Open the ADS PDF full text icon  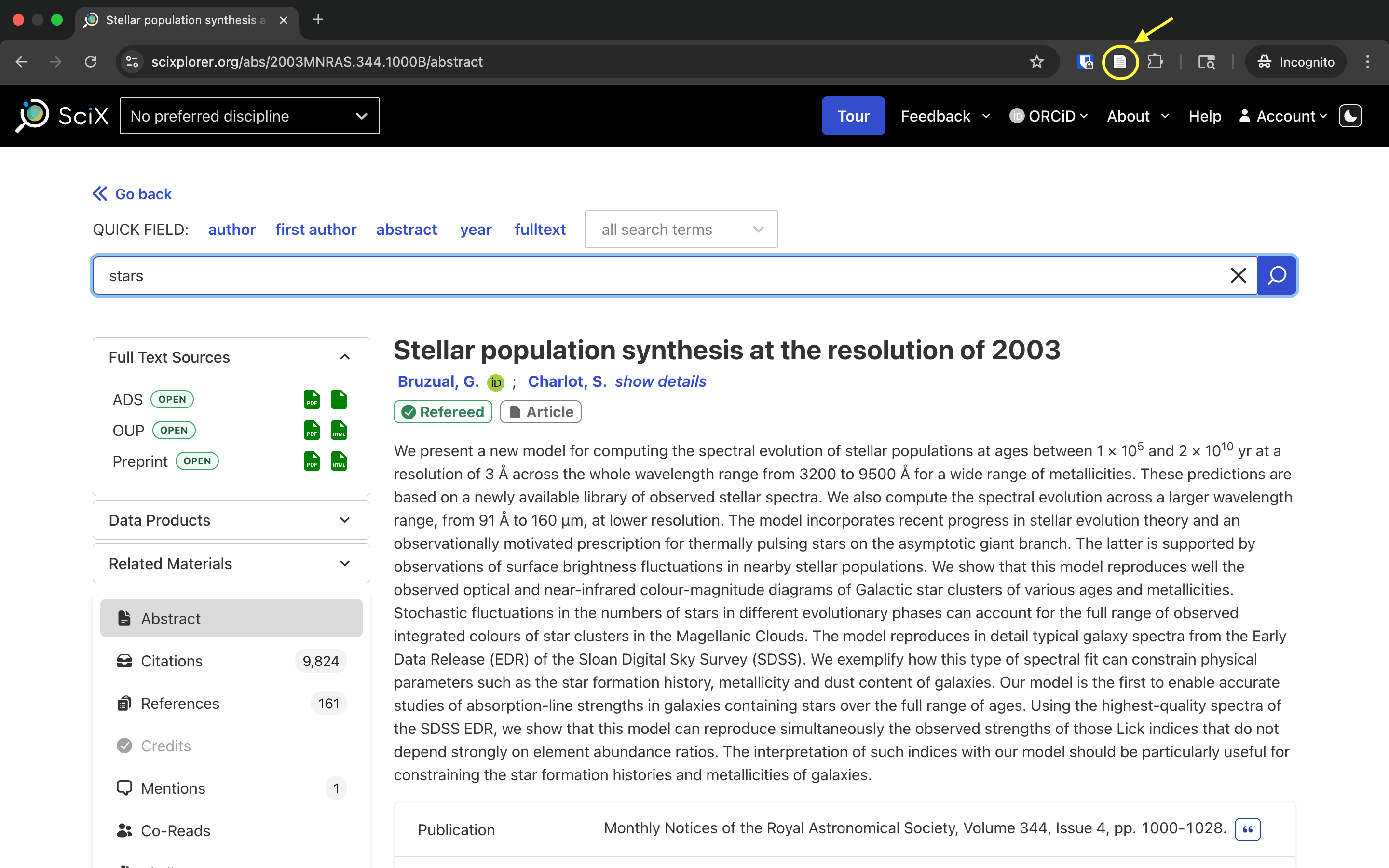312,400
